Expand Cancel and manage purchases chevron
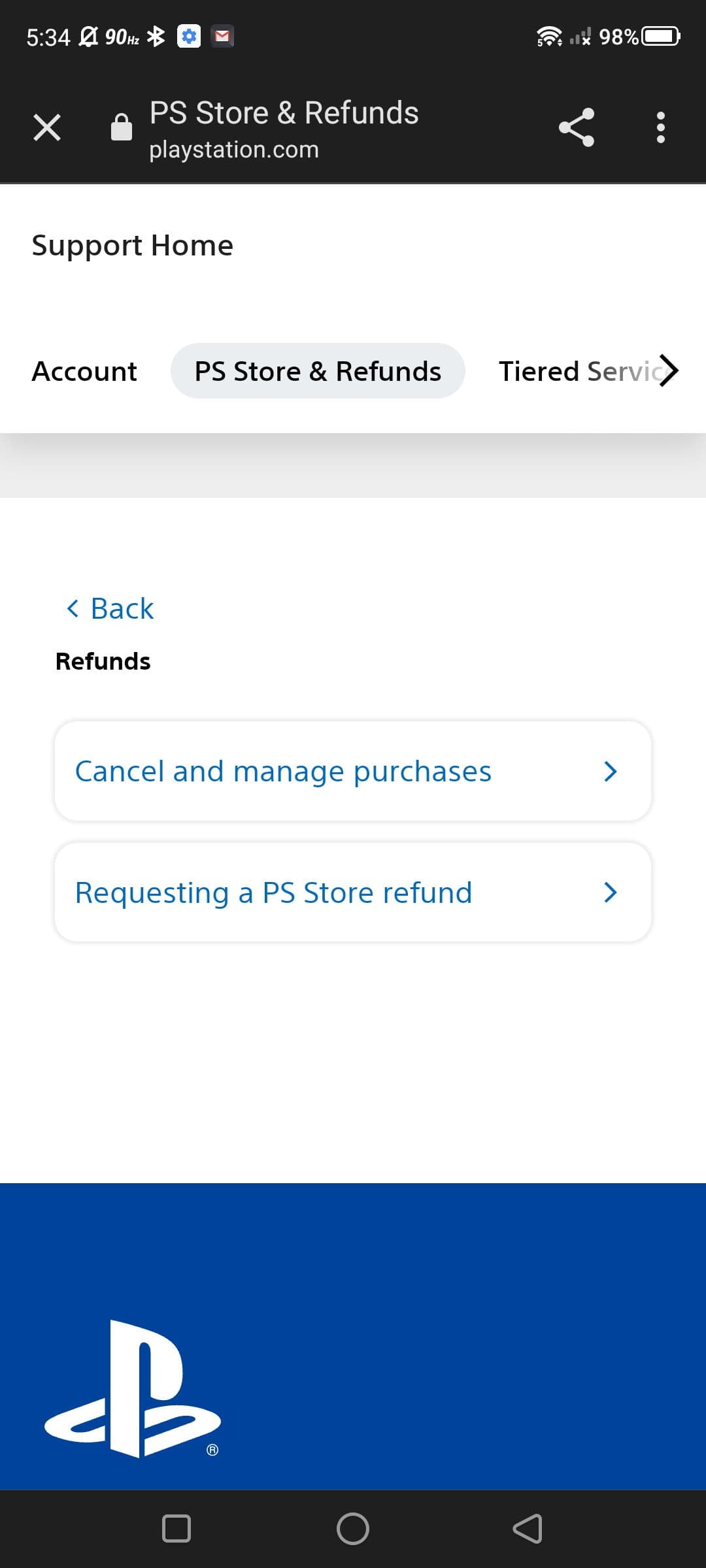This screenshot has width=706, height=1568. pos(610,771)
